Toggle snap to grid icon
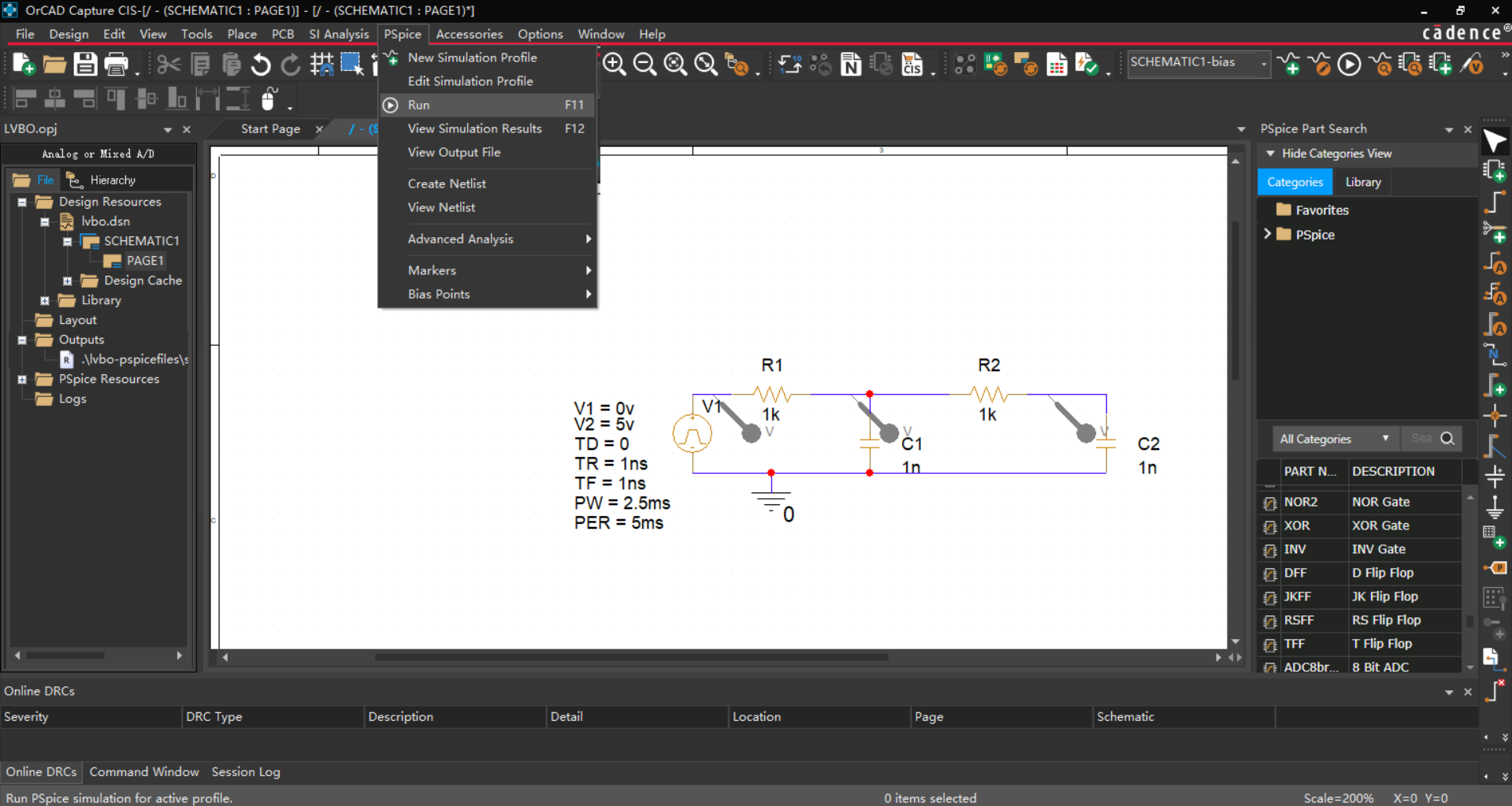1512x806 pixels. [321, 64]
